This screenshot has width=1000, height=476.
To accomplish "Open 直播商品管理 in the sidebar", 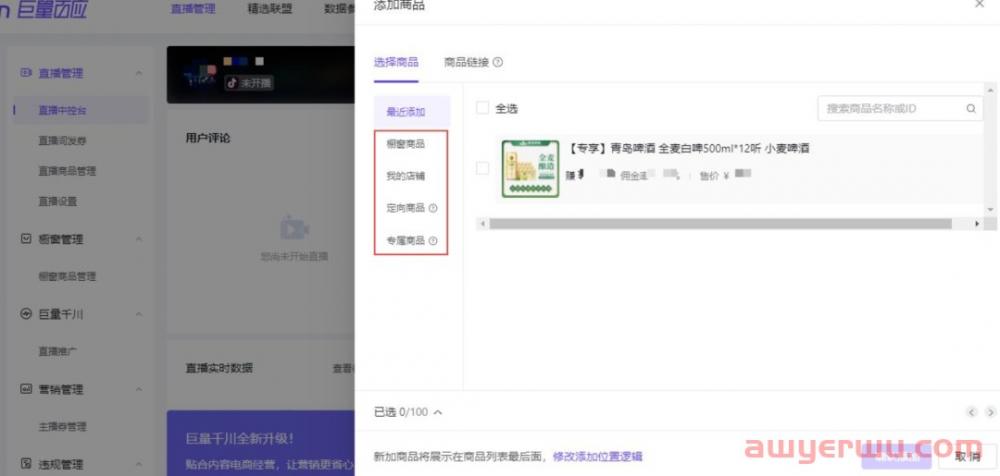I will tap(67, 171).
